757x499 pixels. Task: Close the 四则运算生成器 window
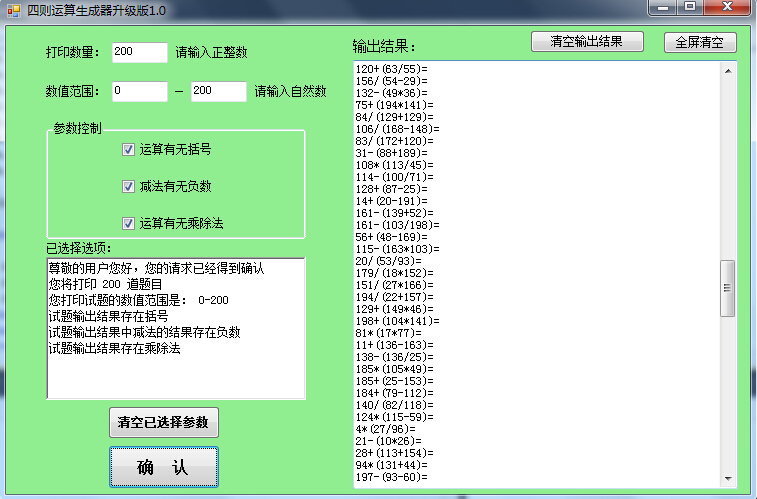tap(727, 7)
